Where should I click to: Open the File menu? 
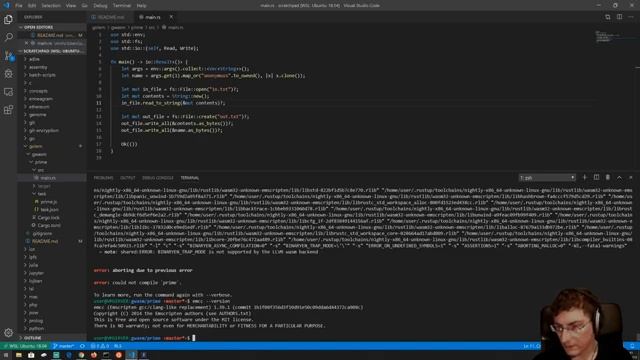click(x=18, y=6)
